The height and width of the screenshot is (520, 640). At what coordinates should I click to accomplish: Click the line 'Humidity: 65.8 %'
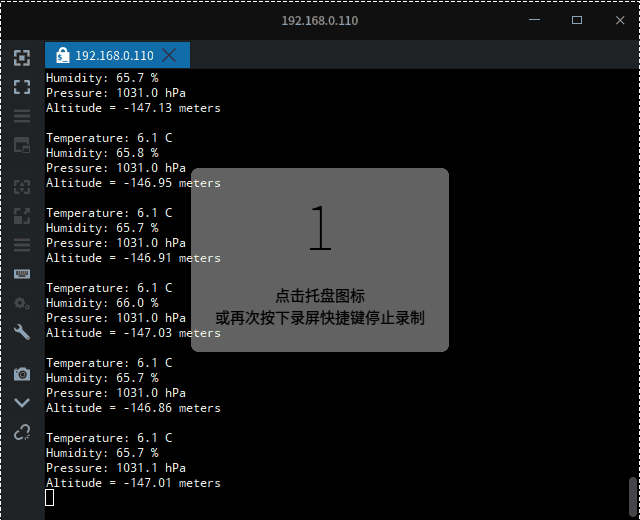(102, 153)
